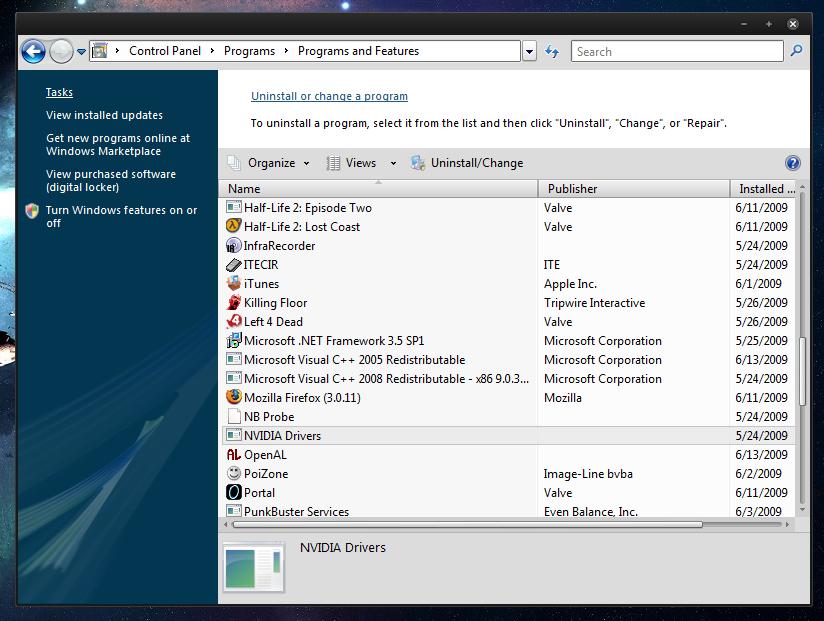Viewport: 824px width, 621px height.
Task: Select the Killing Floor icon
Action: (234, 302)
